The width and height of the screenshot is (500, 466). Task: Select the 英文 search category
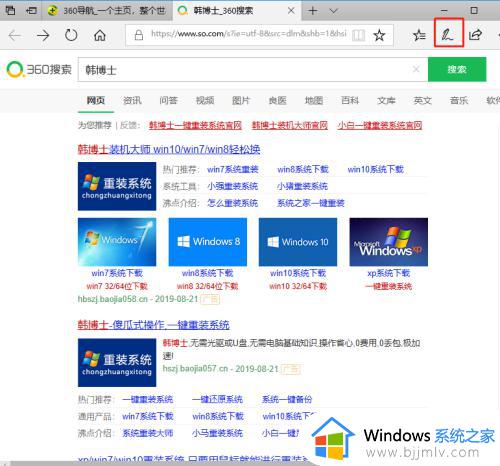(x=423, y=100)
